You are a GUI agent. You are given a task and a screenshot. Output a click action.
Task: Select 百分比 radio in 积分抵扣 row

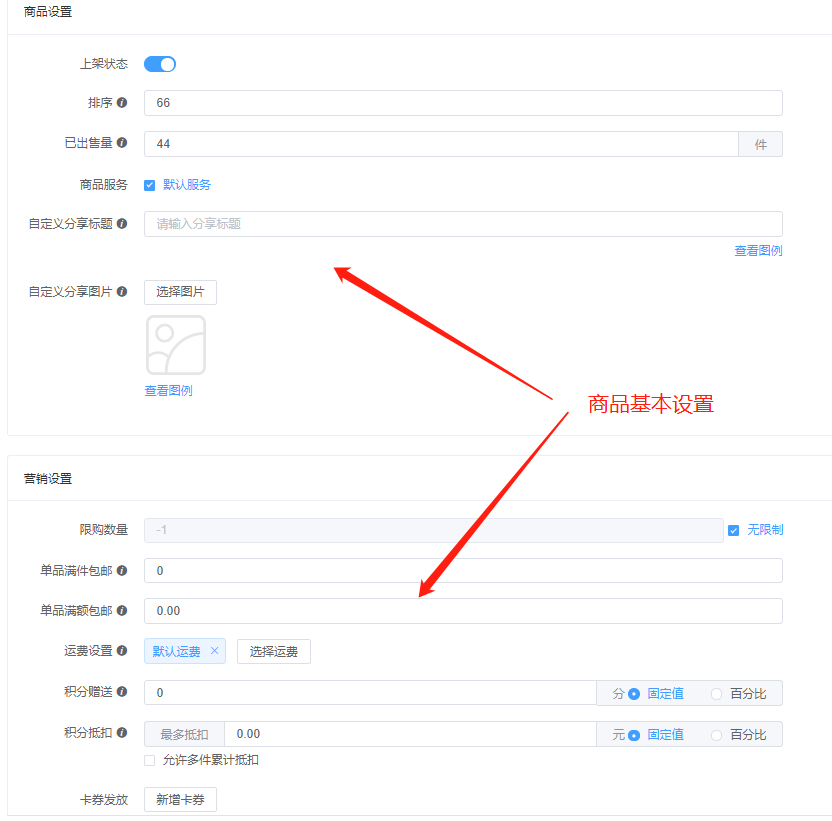[716, 735]
